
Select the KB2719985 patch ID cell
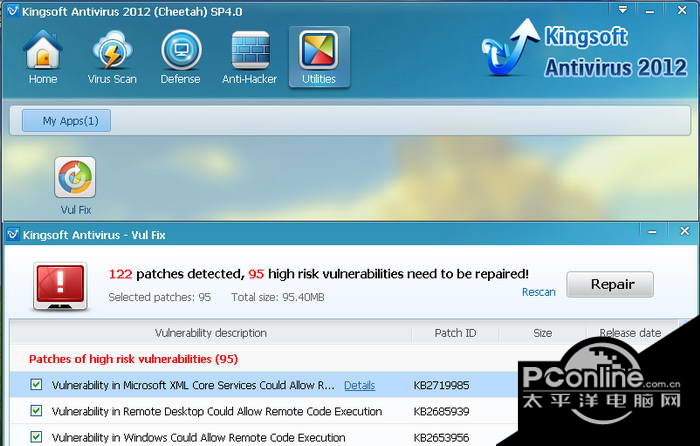pos(441,385)
